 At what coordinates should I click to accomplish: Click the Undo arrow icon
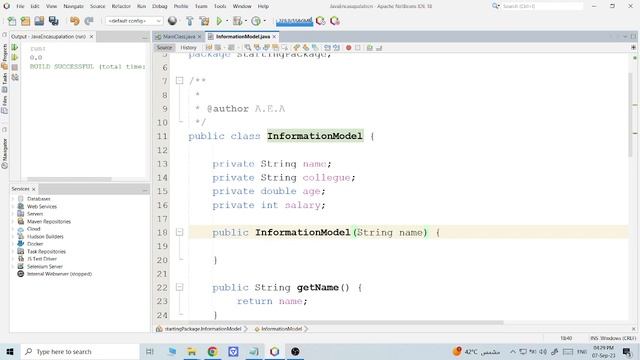[75, 21]
